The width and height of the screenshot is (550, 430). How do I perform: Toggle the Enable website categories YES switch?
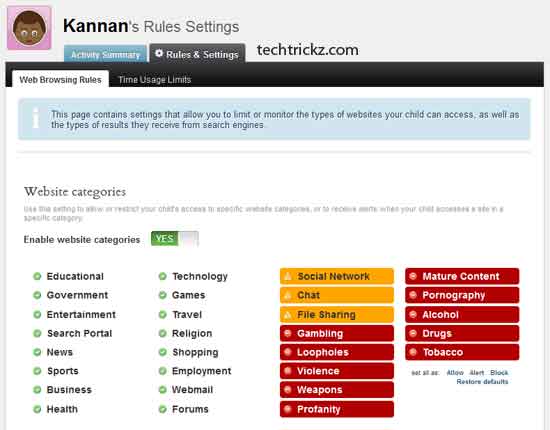pos(175,239)
